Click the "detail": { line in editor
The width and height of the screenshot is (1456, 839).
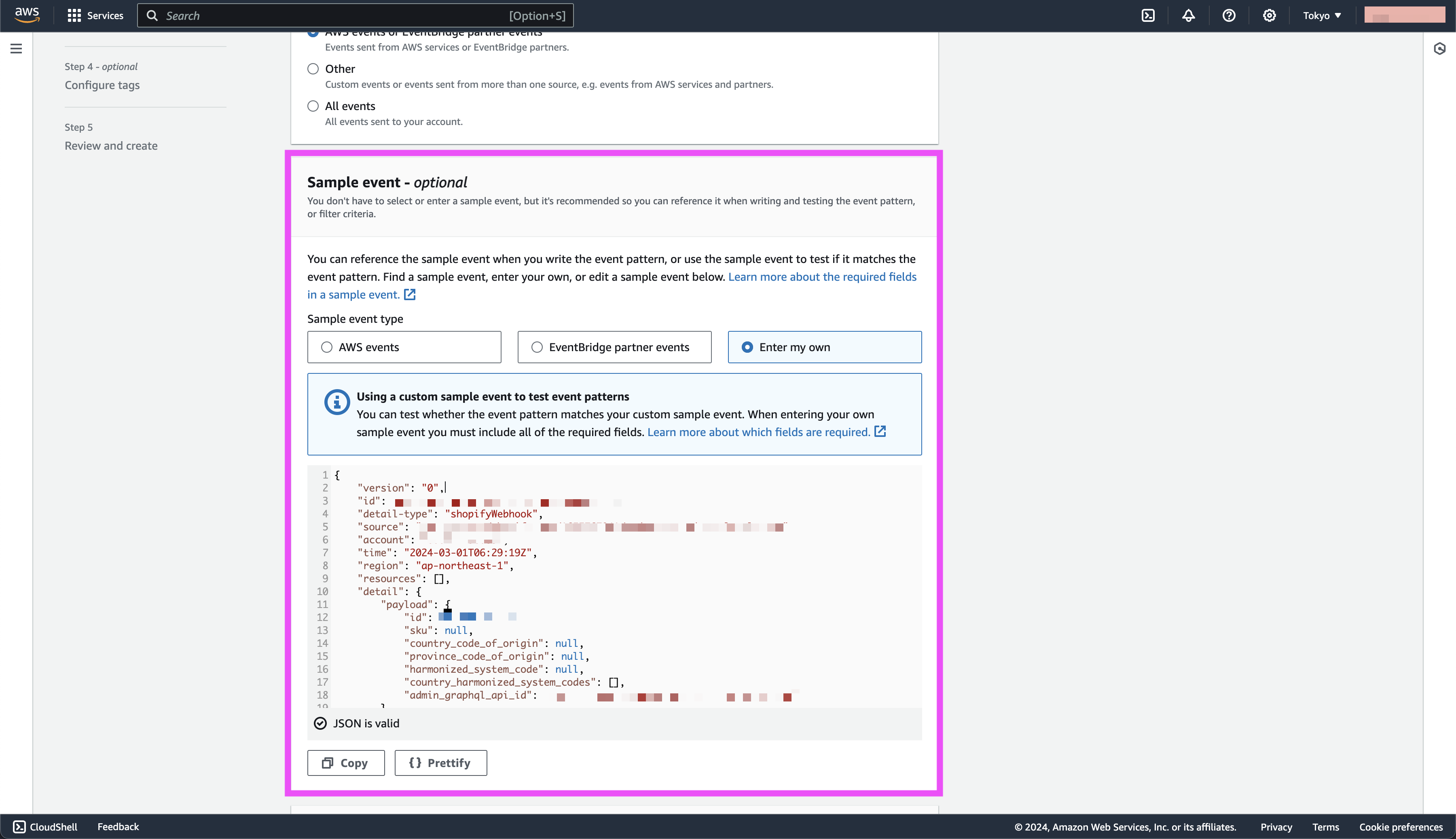(389, 592)
